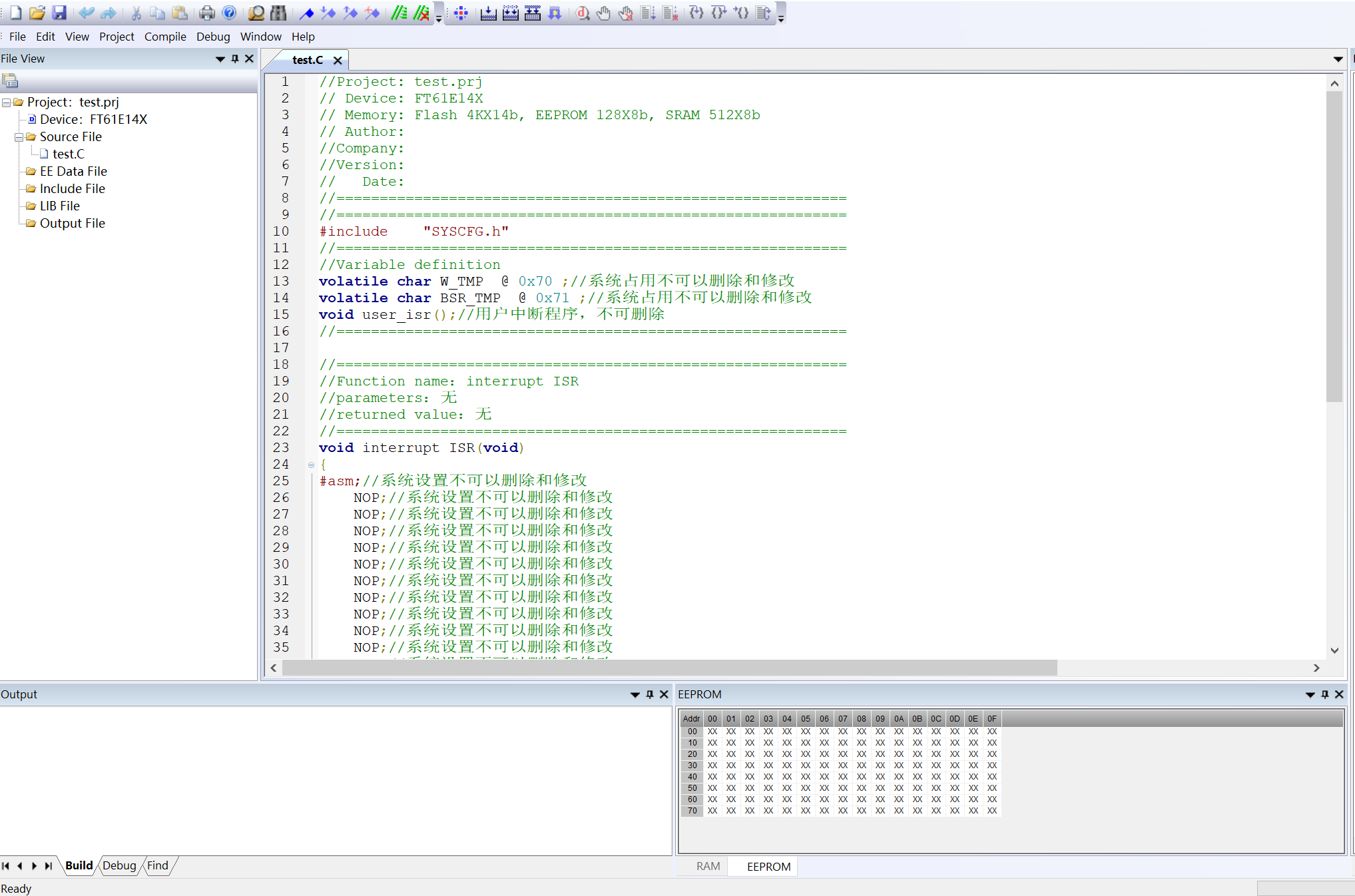The image size is (1355, 896).
Task: Open the editor tab list dropdown arrow
Action: 1338,60
